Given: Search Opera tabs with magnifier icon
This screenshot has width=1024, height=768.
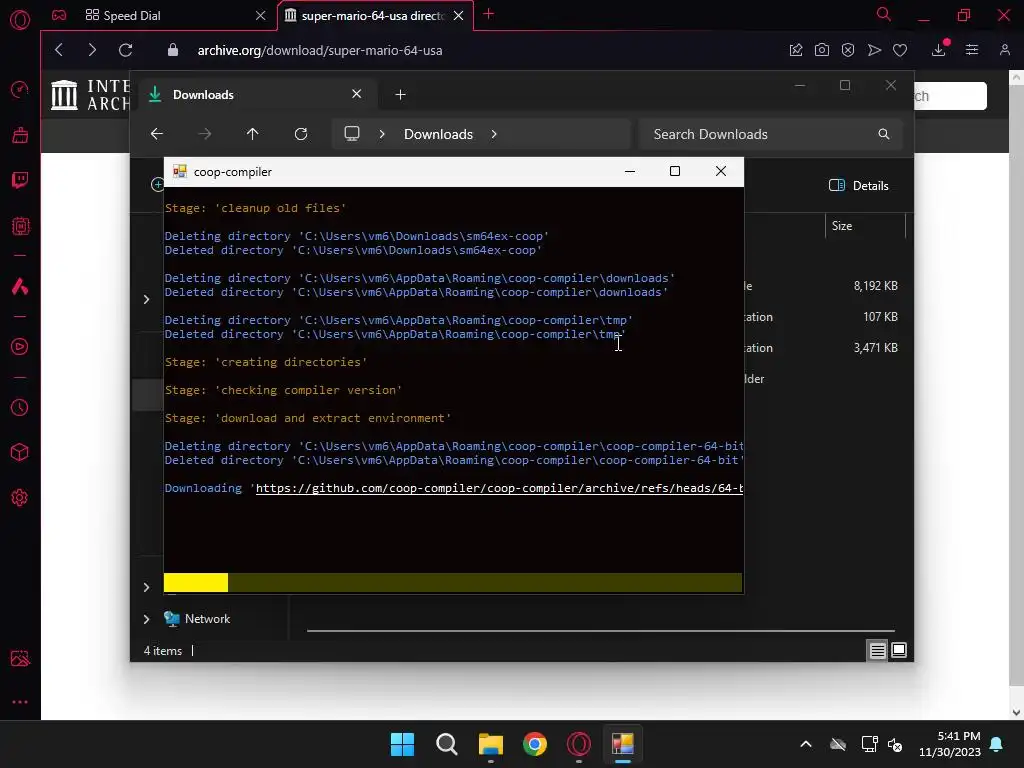Looking at the screenshot, I should pyautogui.click(x=883, y=14).
